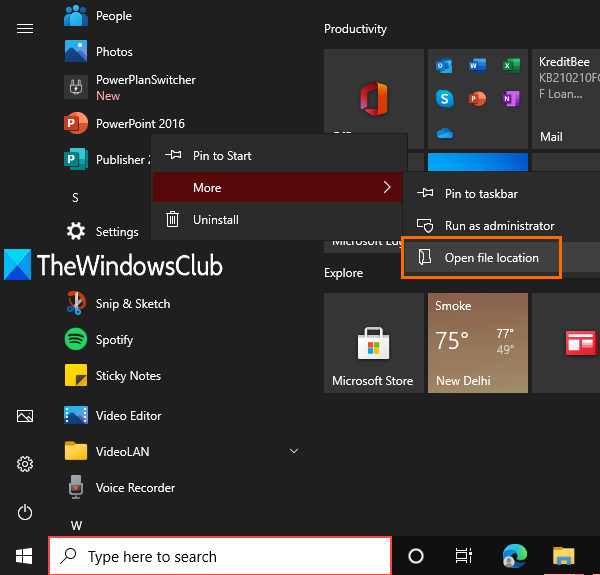Image resolution: width=600 pixels, height=575 pixels.
Task: Click the Type here to search box
Action: 220,556
